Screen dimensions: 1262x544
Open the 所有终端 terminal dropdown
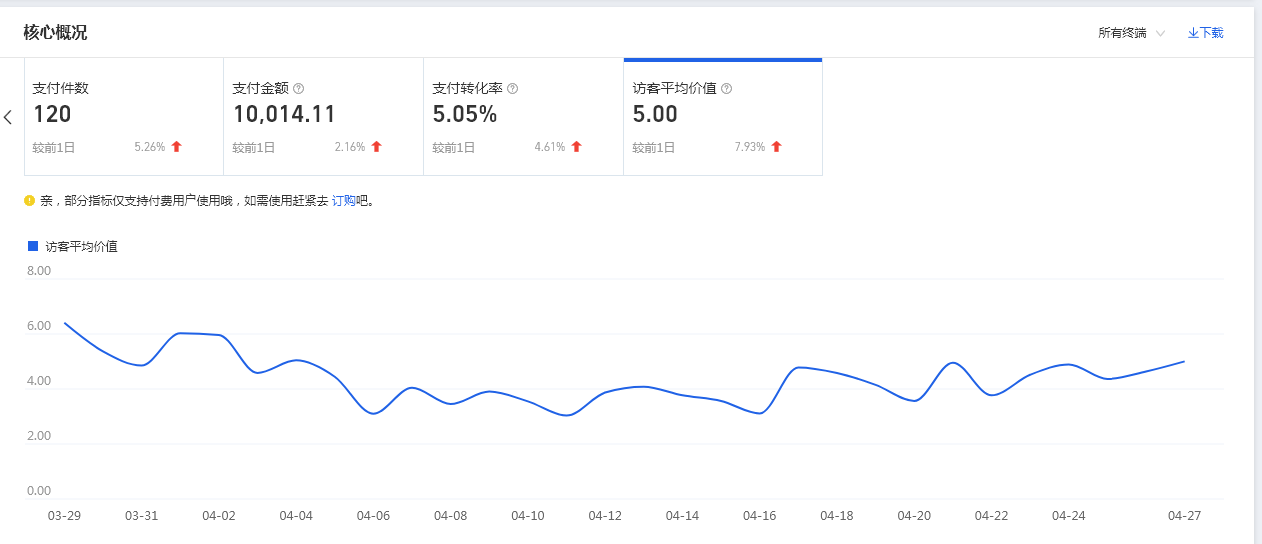click(1131, 33)
